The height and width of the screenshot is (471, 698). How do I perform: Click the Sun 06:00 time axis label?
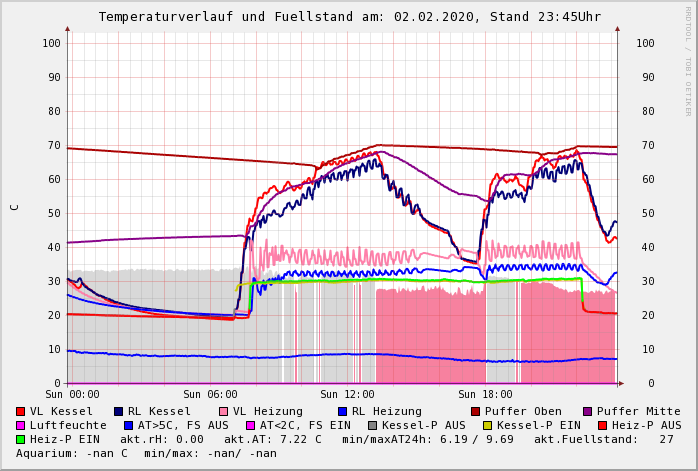click(209, 394)
